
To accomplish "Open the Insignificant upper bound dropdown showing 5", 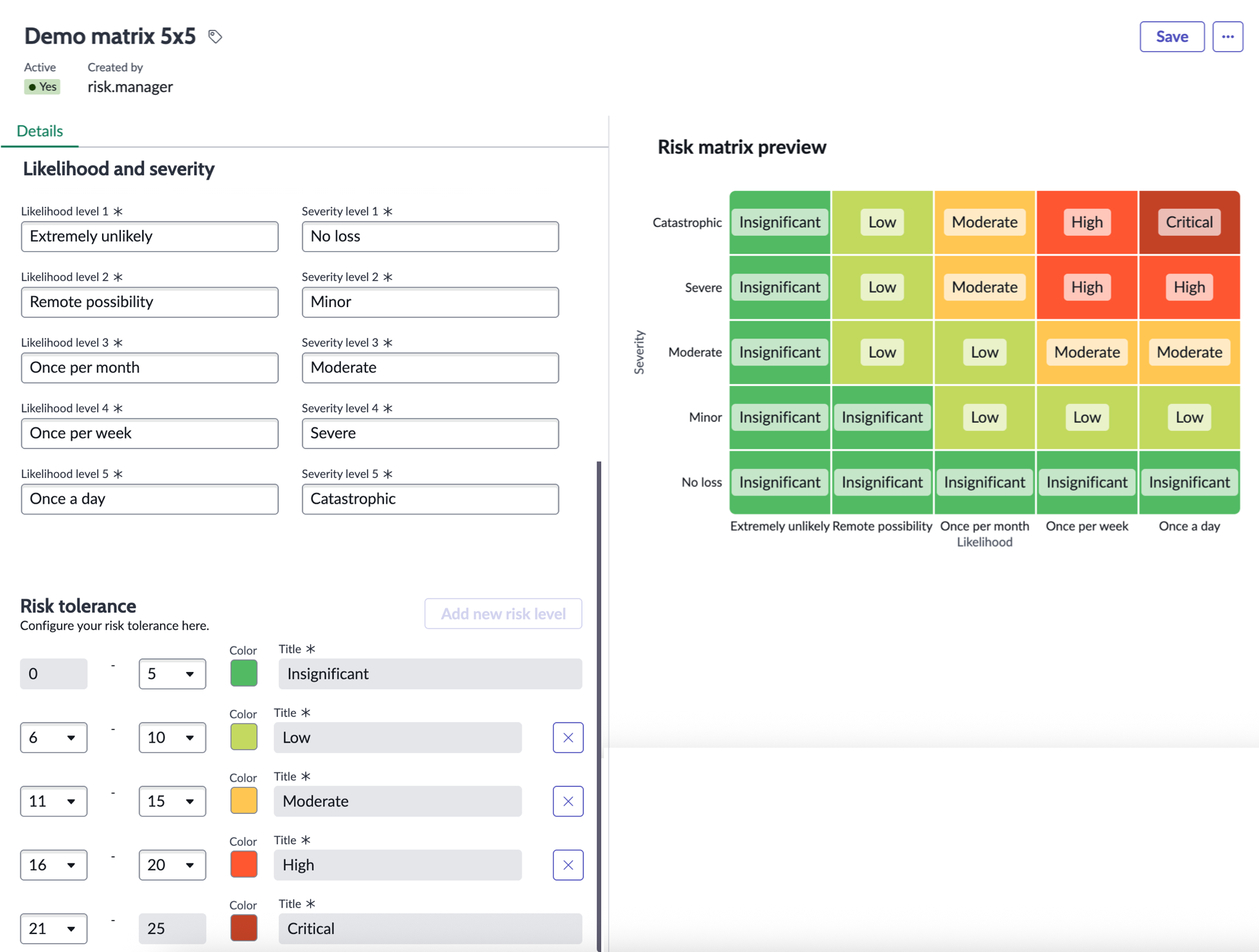I will tap(172, 674).
